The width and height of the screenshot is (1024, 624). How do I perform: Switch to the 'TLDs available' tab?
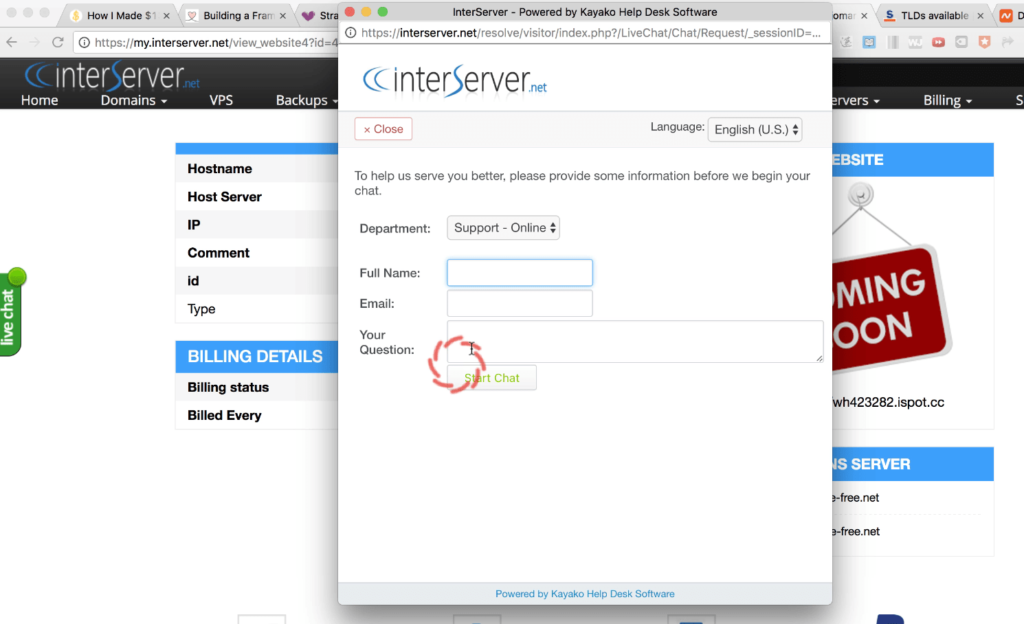934,16
